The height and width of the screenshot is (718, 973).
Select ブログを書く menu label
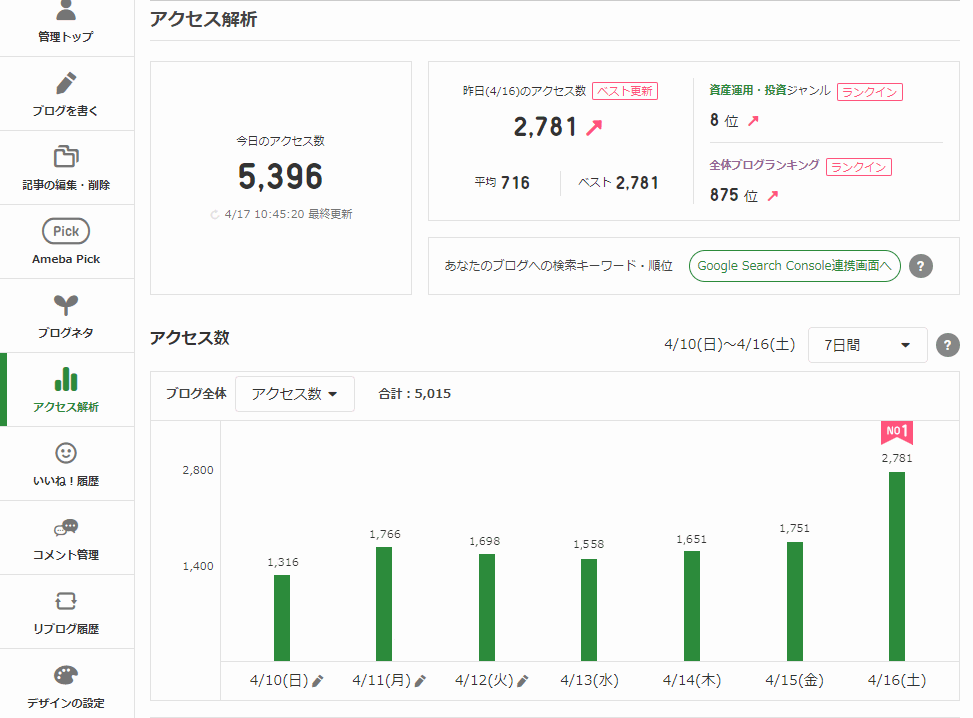[66, 111]
